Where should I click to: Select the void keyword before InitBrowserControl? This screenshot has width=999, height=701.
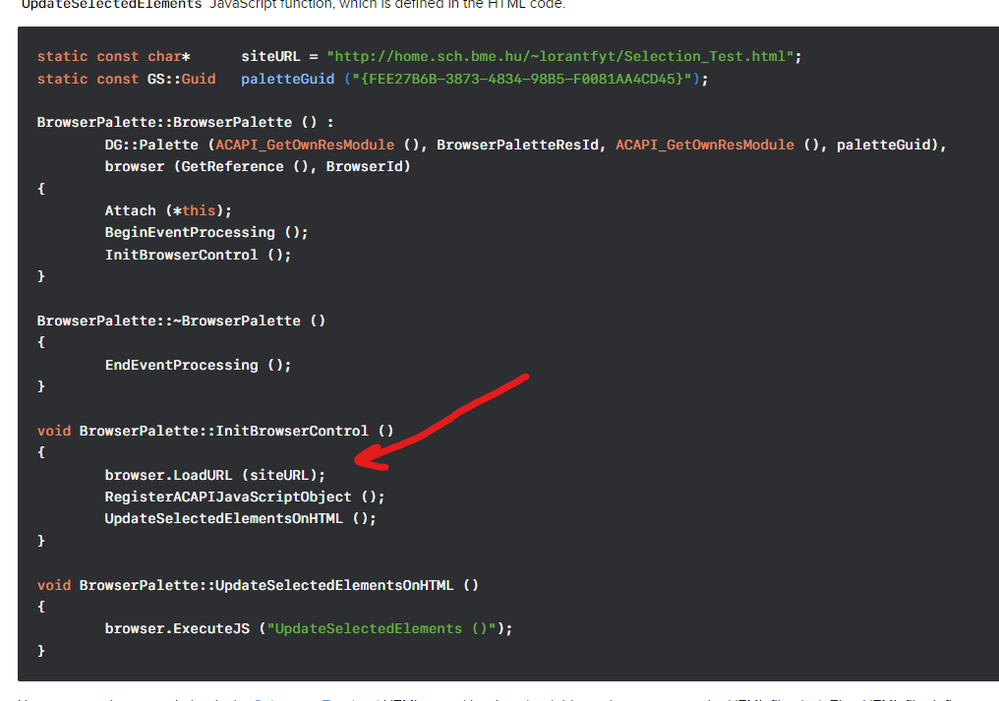pos(54,430)
